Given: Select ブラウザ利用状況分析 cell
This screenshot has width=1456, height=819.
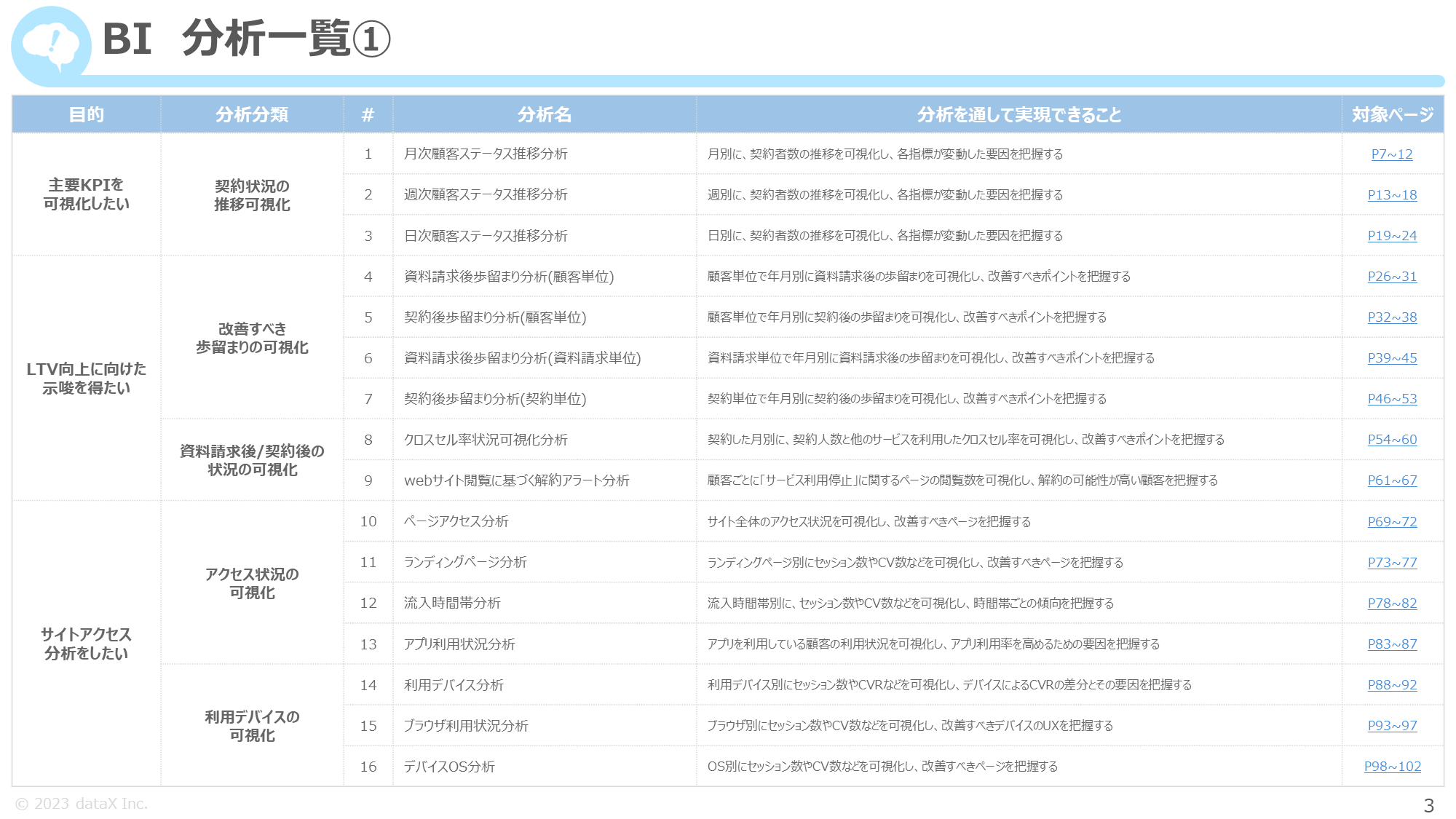Looking at the screenshot, I should [545, 725].
